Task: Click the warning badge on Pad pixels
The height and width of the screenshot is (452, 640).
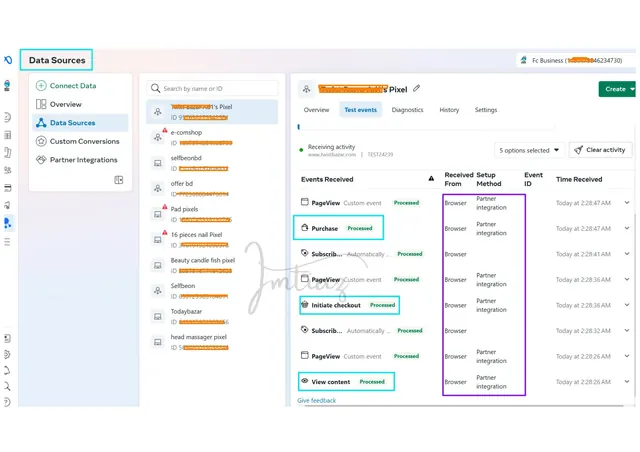Action: [x=165, y=207]
